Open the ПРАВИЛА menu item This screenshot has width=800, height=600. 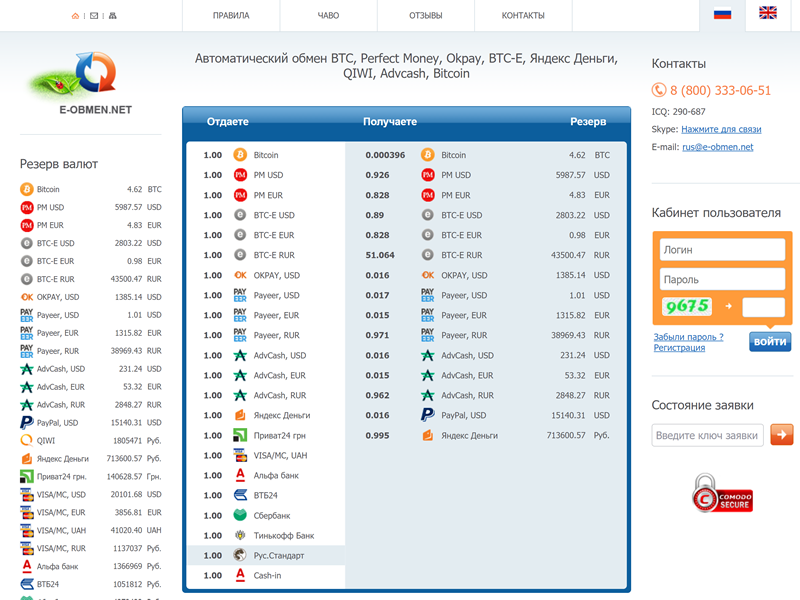tap(231, 16)
